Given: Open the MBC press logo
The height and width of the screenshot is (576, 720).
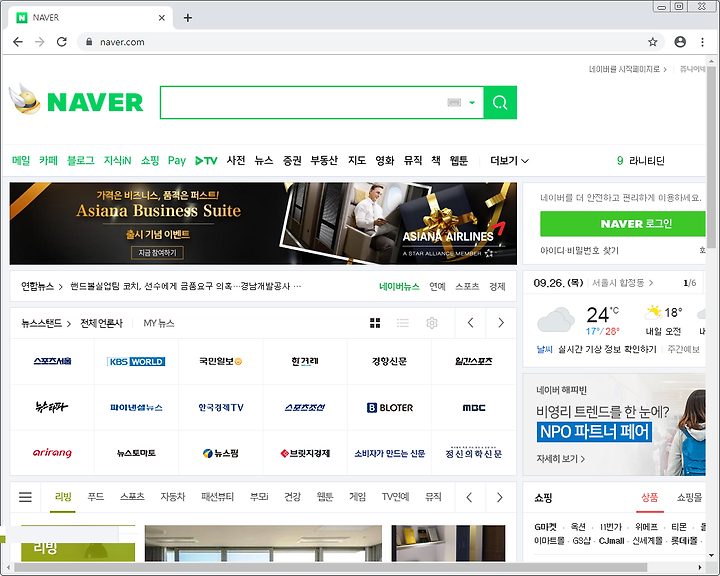Looking at the screenshot, I should [474, 407].
